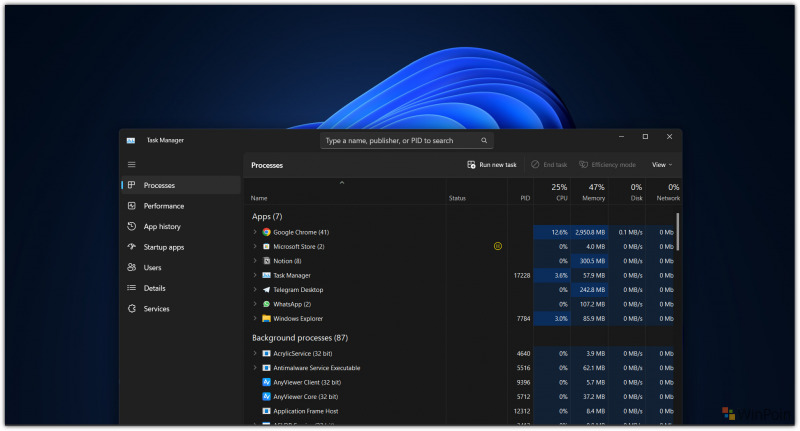Expand the Notion process group
This screenshot has height=431, width=800.
click(255, 261)
